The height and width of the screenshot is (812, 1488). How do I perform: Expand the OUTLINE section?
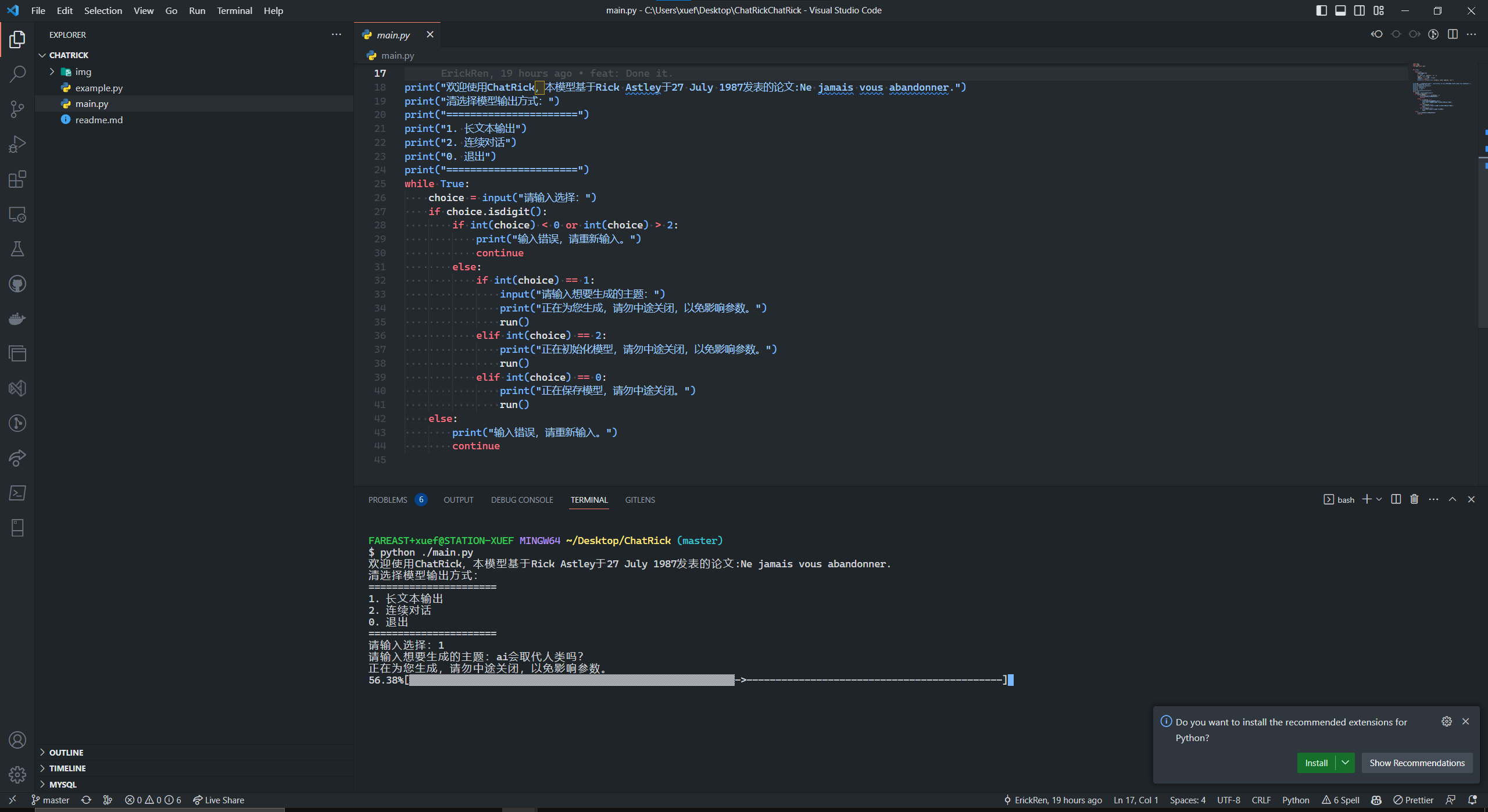[66, 752]
